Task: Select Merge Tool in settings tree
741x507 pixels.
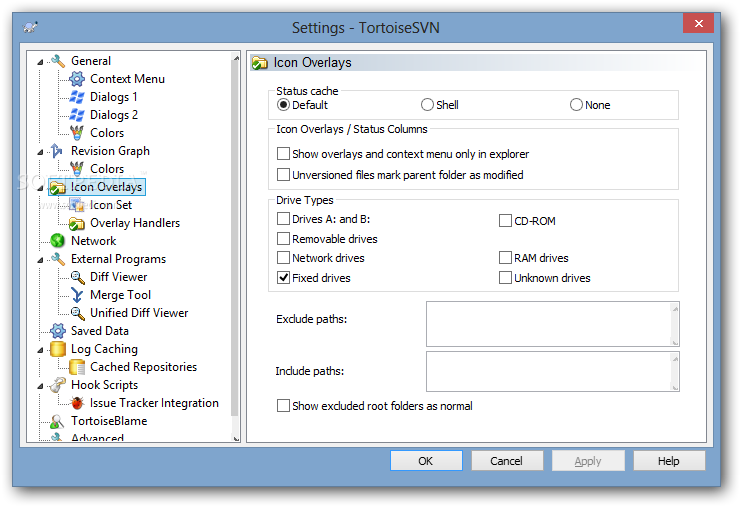Action: (x=121, y=295)
